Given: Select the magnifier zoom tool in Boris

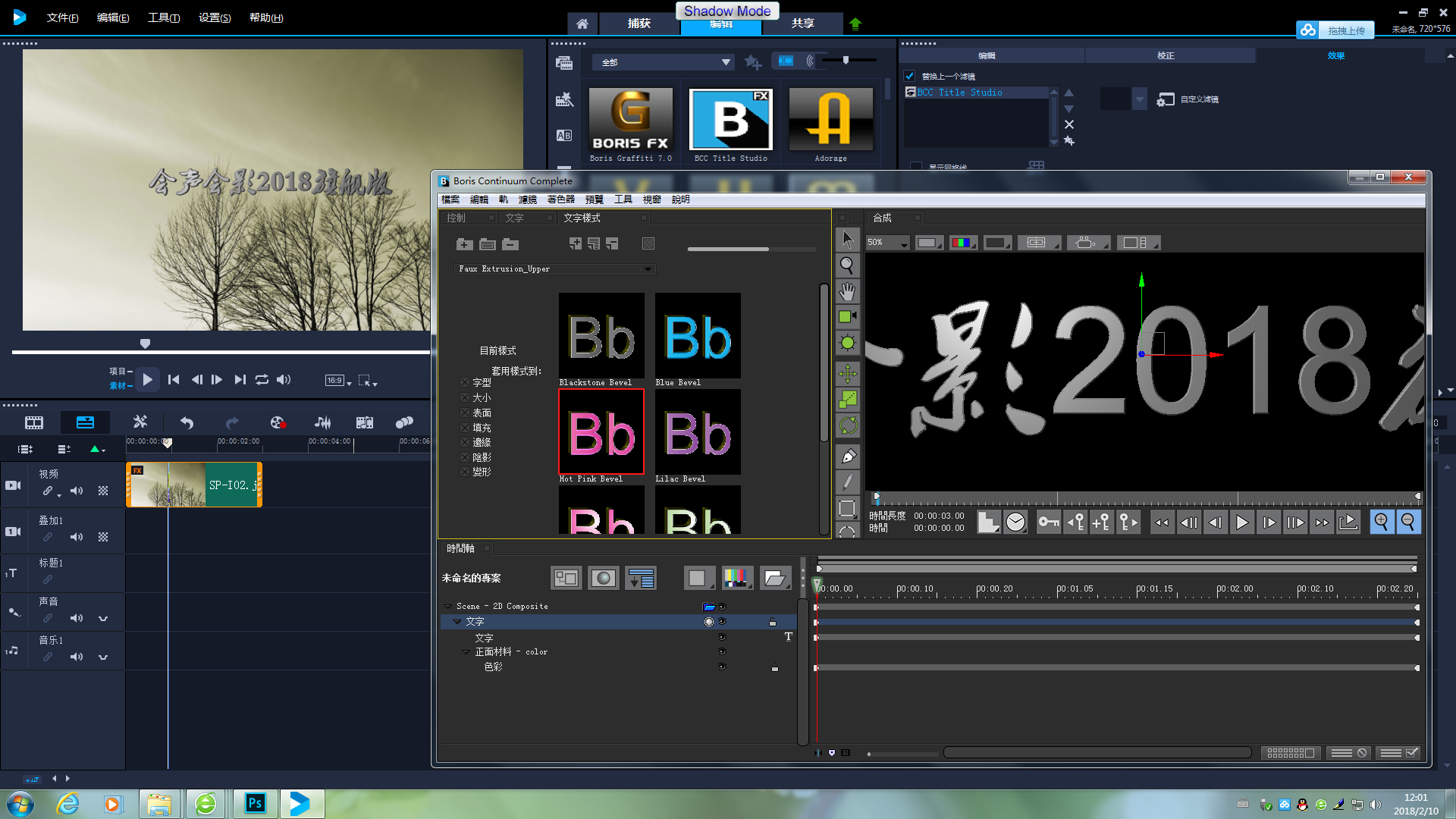Looking at the screenshot, I should point(848,265).
